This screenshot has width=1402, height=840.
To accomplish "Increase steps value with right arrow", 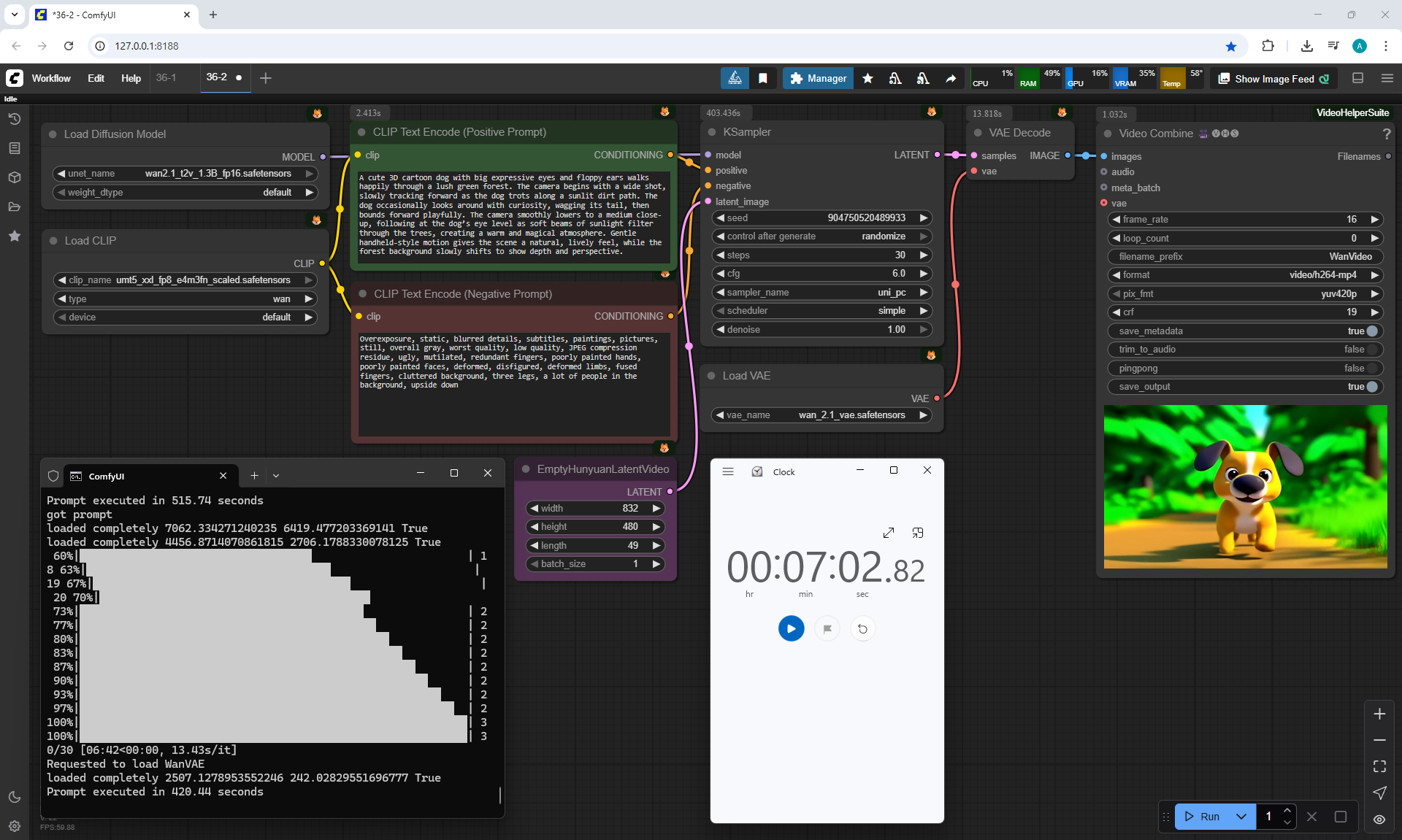I will (x=924, y=255).
